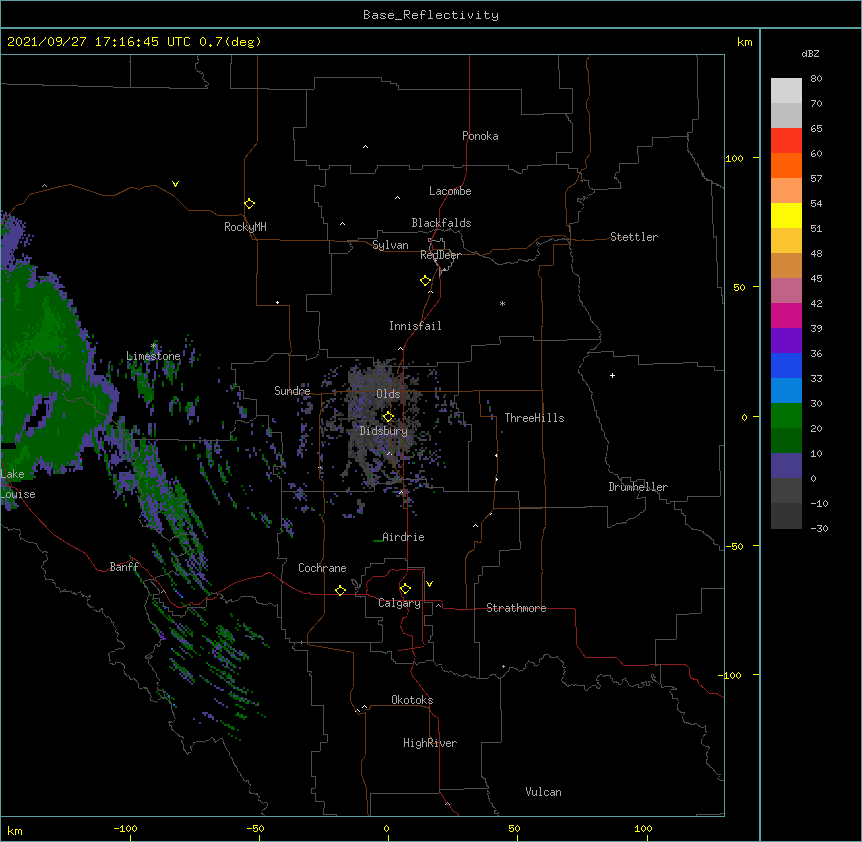Click the yellow diamond marker between Olds and Didsbury
This screenshot has width=862, height=842.
(x=388, y=417)
